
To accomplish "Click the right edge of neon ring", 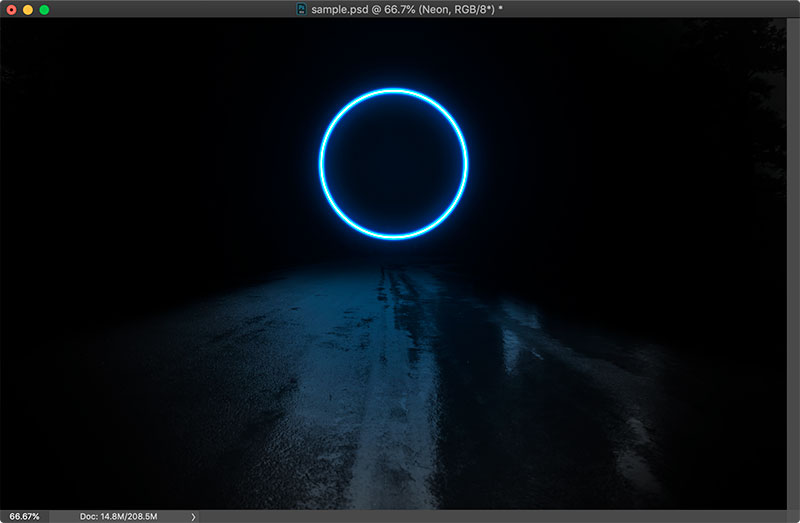I will (x=465, y=163).
